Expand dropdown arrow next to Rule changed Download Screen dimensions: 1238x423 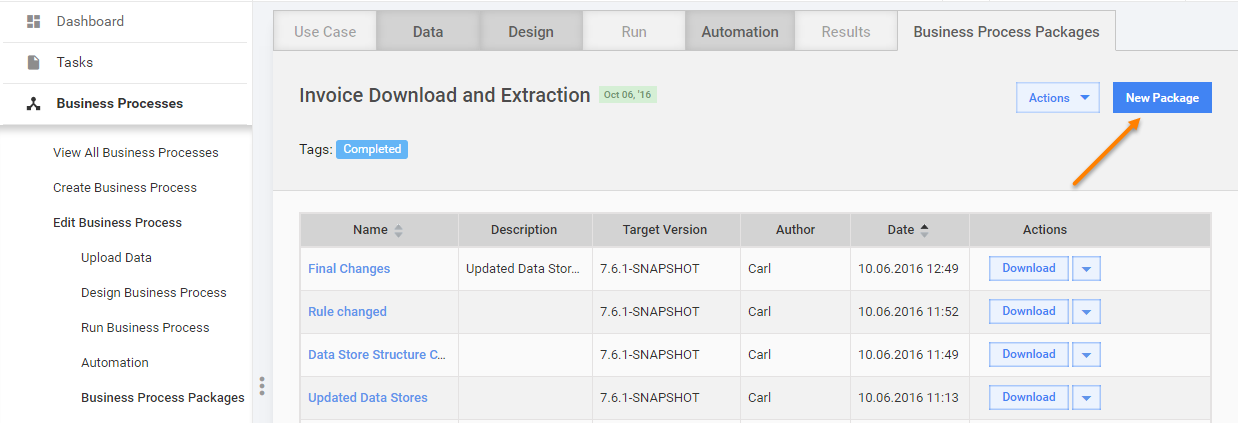[x=1086, y=312]
